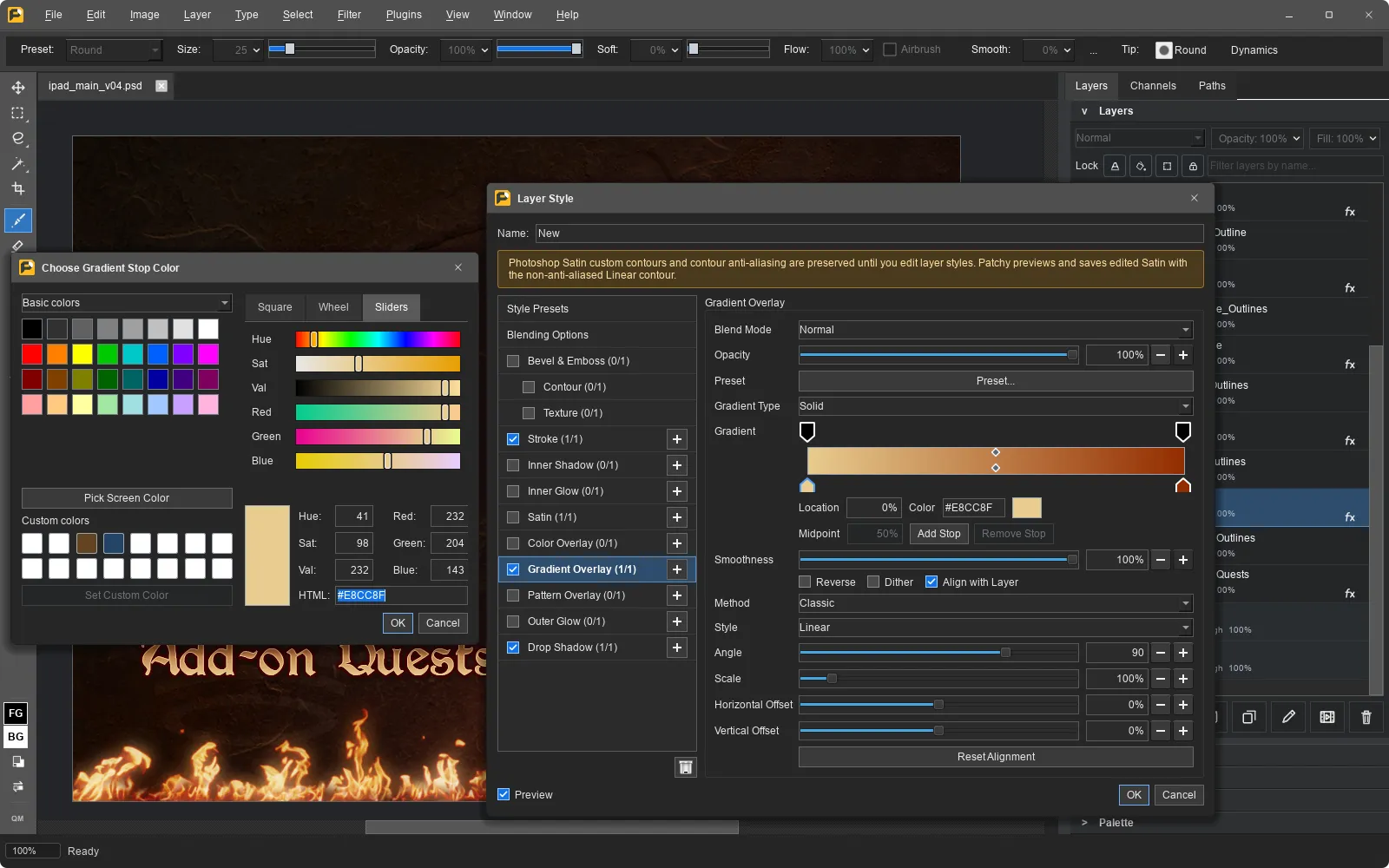Click the Reset Alignment button
This screenshot has height=868, width=1389.
pyautogui.click(x=996, y=757)
